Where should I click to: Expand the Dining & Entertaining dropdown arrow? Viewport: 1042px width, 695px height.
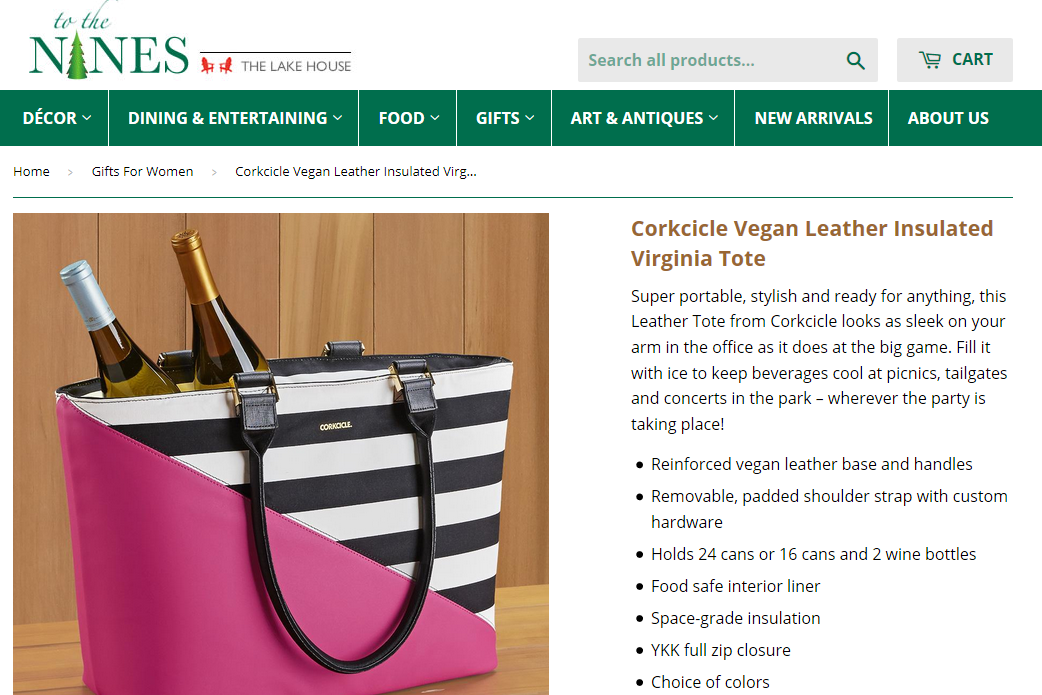click(338, 118)
